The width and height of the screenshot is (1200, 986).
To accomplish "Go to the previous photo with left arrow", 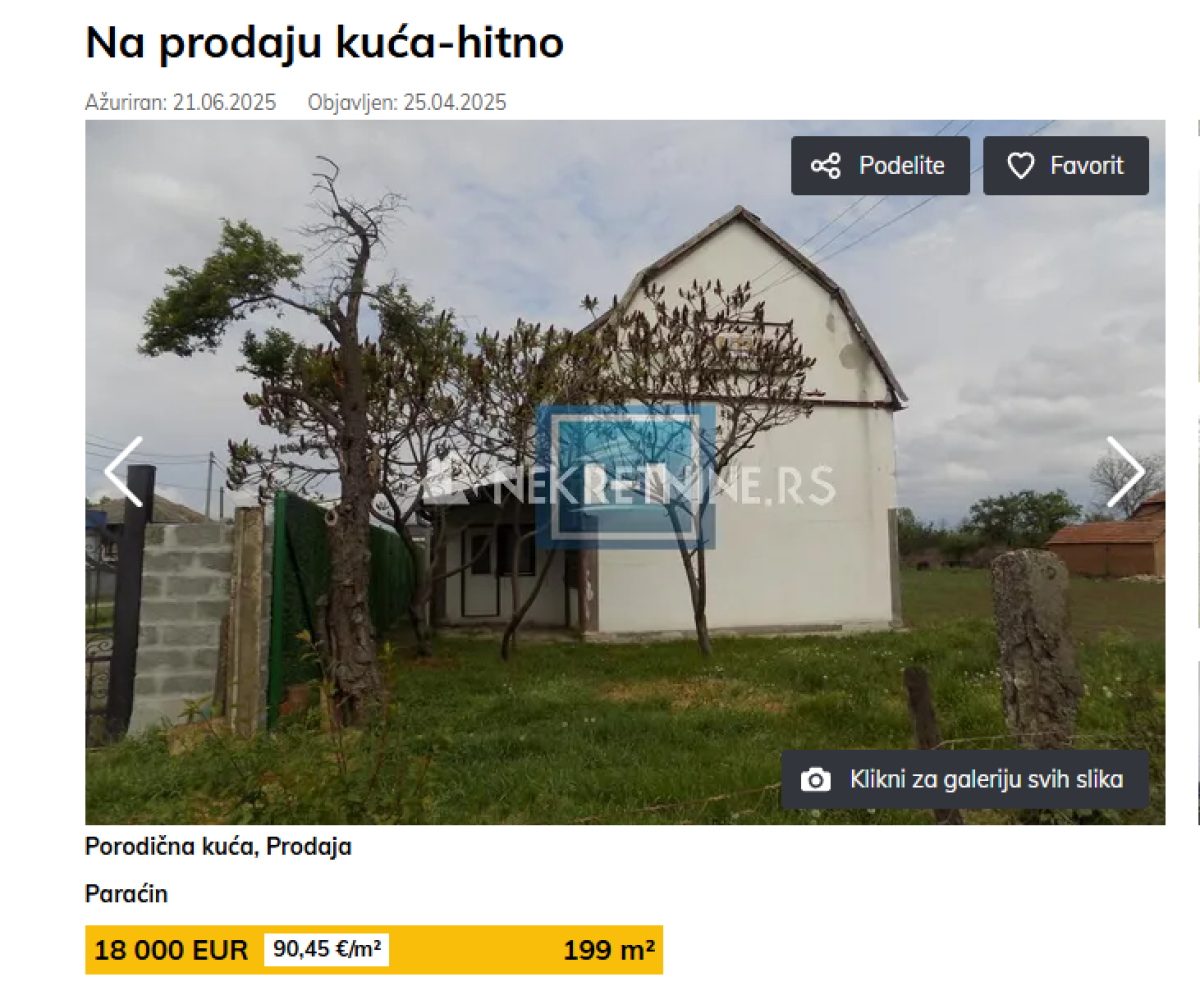I will pyautogui.click(x=124, y=471).
